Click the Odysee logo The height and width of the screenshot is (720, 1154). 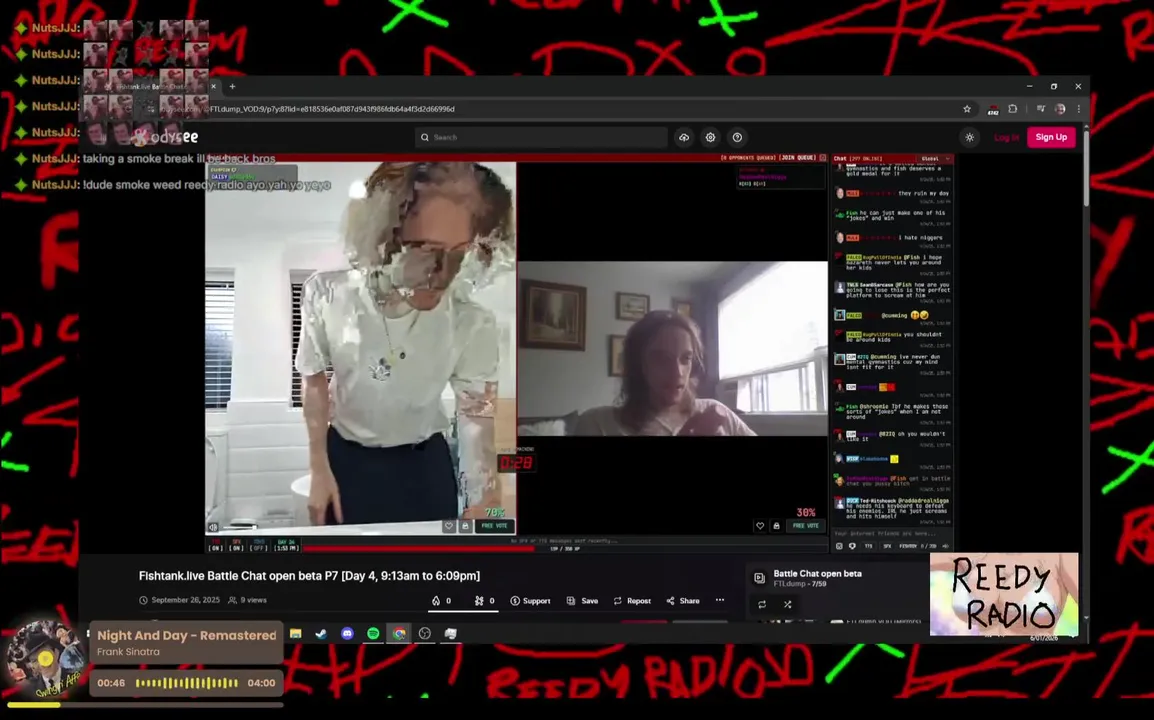pyautogui.click(x=166, y=137)
